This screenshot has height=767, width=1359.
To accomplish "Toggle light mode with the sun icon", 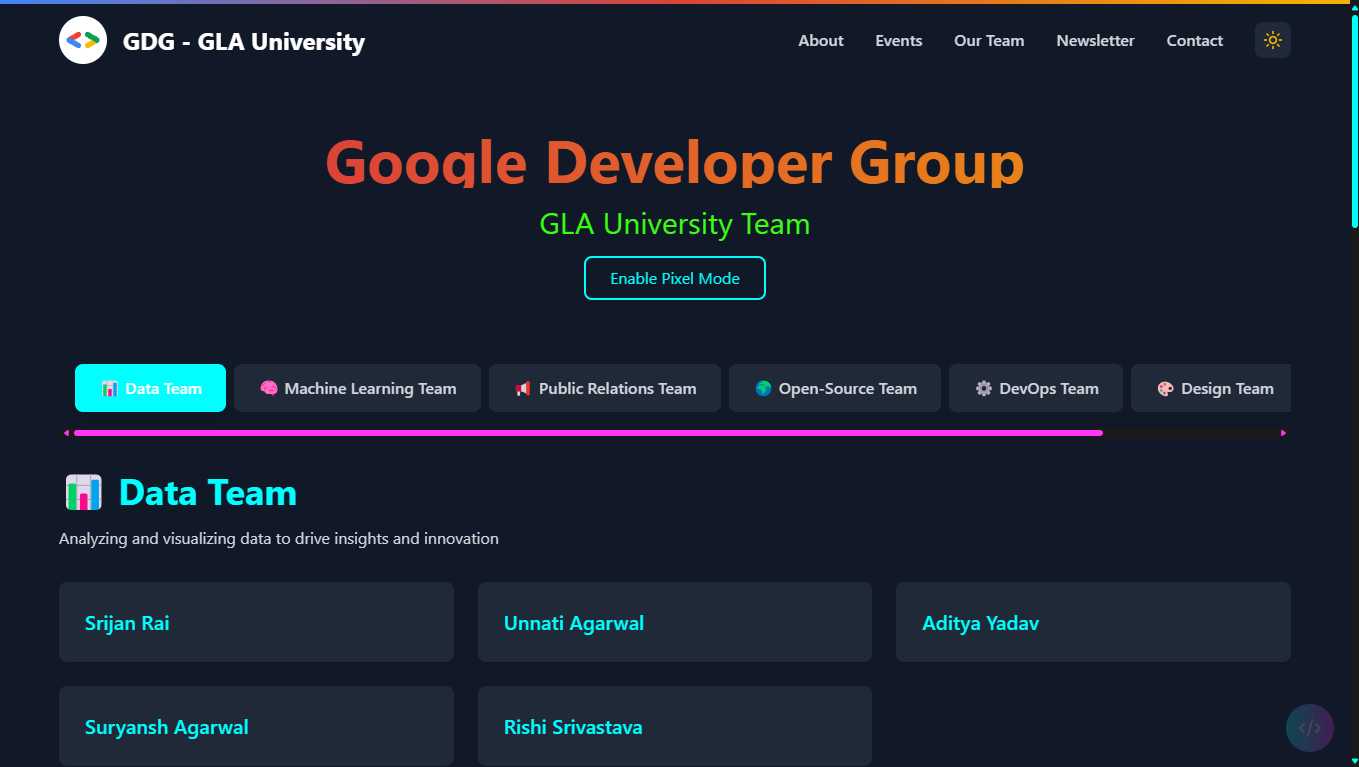I will coord(1273,40).
